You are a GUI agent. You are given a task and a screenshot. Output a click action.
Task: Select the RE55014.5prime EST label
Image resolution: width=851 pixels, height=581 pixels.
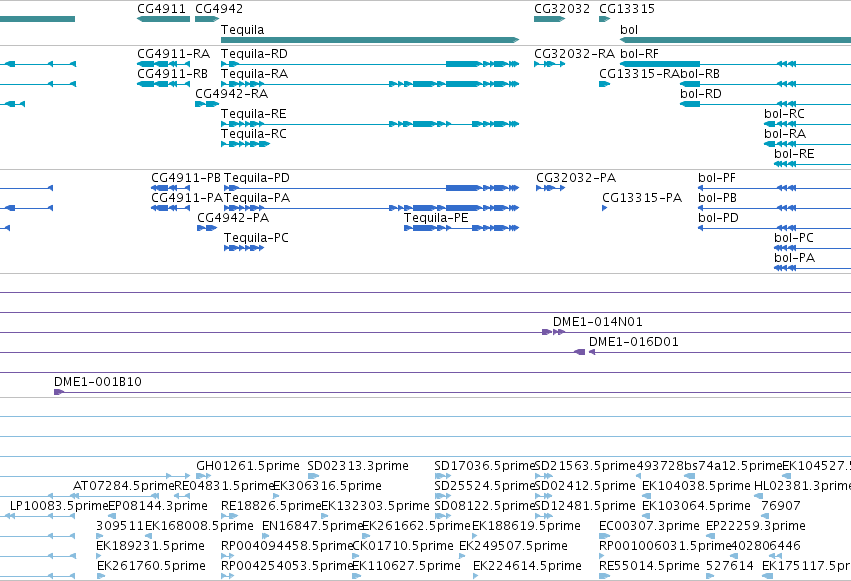[x=649, y=566]
